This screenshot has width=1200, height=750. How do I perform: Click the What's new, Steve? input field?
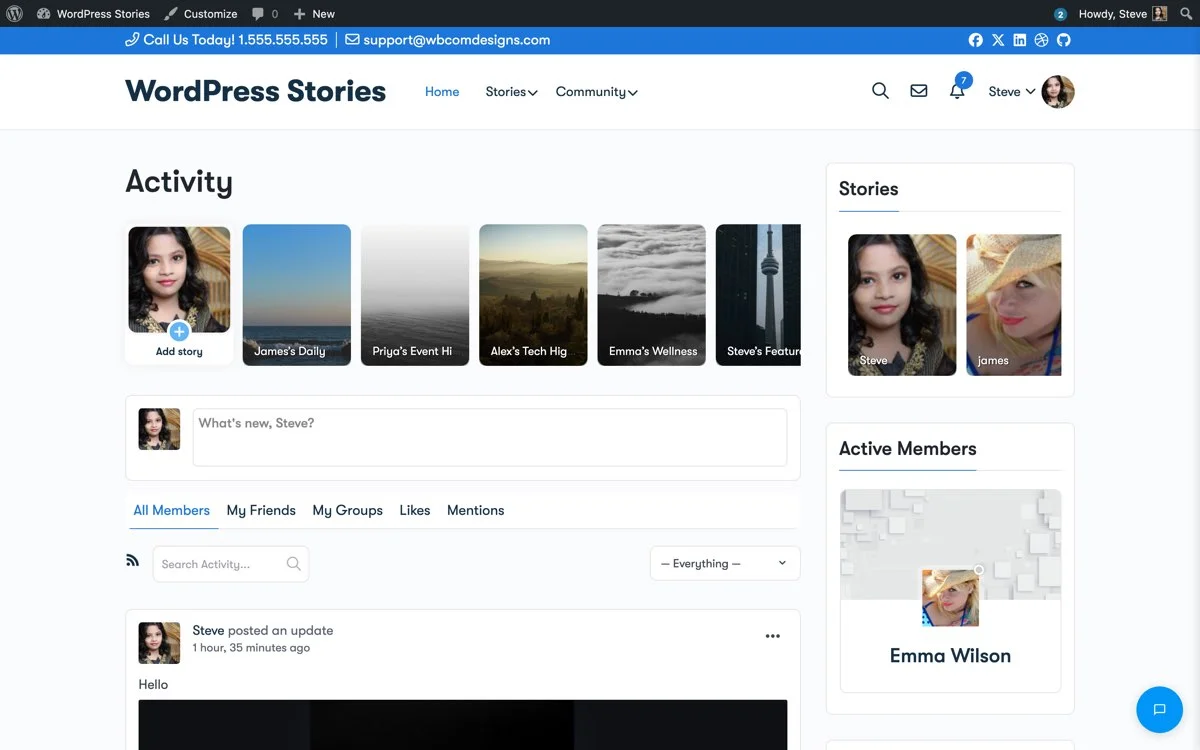point(490,436)
